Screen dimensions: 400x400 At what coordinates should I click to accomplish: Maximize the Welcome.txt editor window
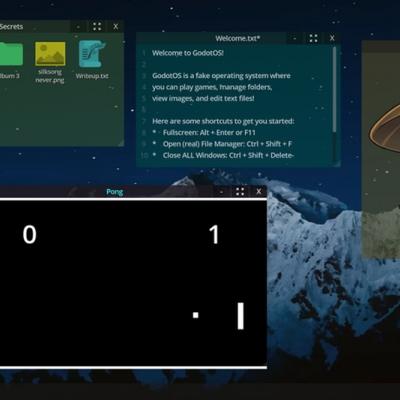[x=313, y=38]
